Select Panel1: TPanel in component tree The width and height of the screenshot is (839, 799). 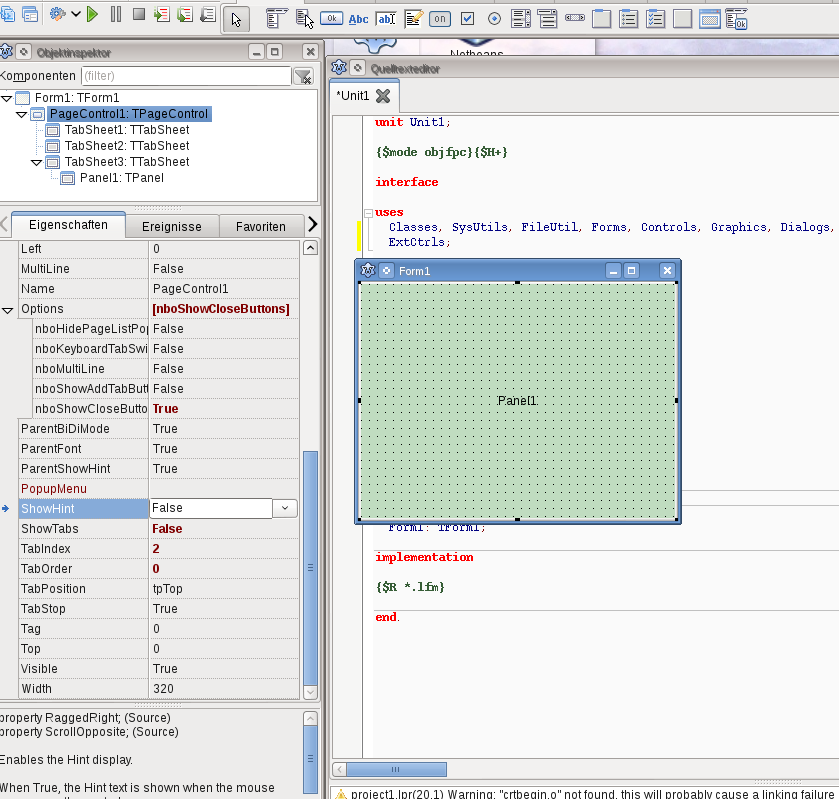point(121,178)
